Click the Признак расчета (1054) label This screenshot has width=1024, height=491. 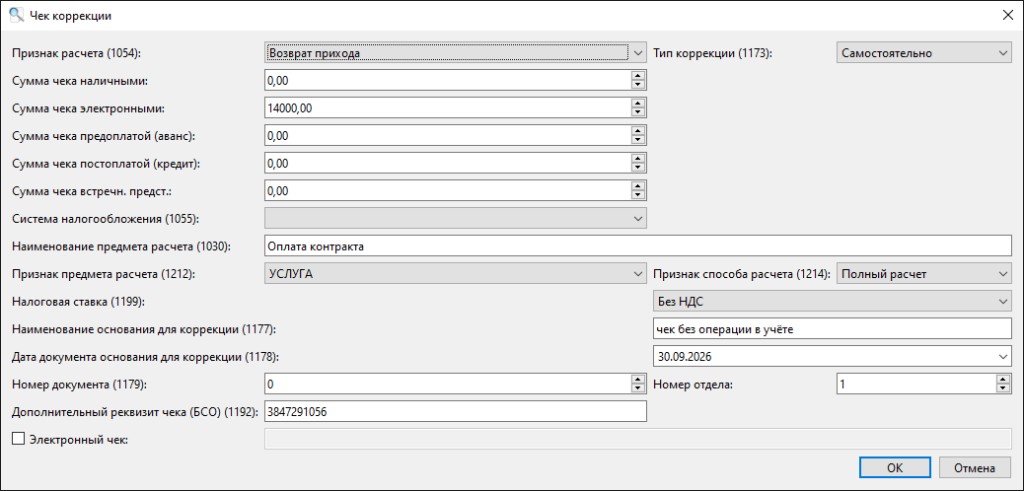tap(77, 53)
